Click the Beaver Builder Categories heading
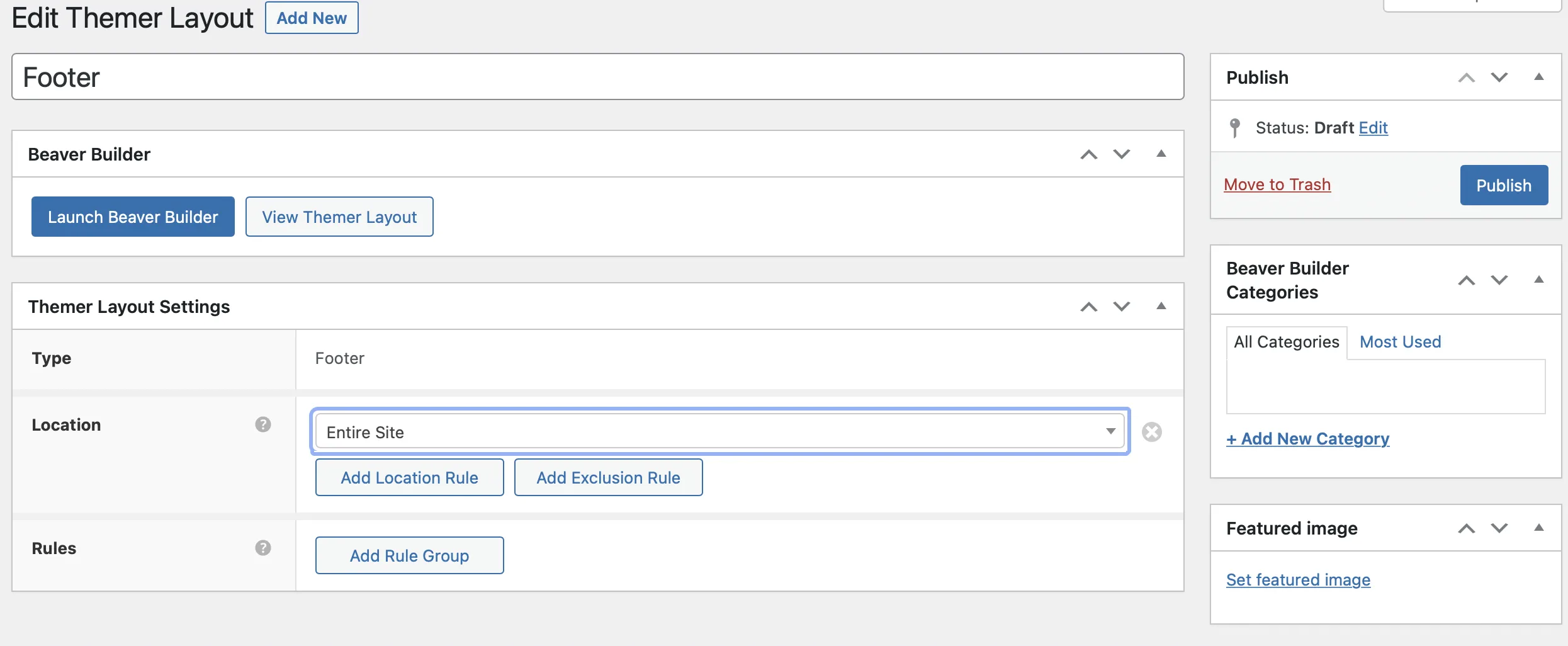 pos(1287,280)
